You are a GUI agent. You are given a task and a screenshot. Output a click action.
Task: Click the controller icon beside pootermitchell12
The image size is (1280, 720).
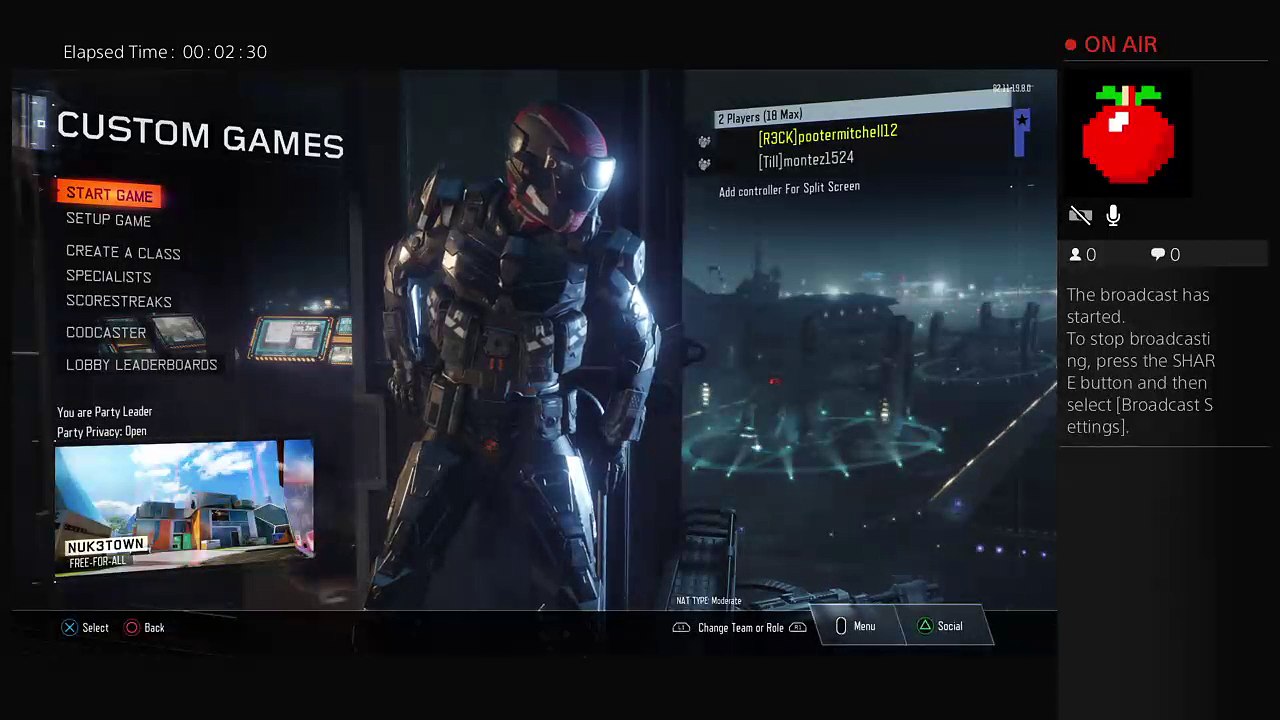[704, 142]
